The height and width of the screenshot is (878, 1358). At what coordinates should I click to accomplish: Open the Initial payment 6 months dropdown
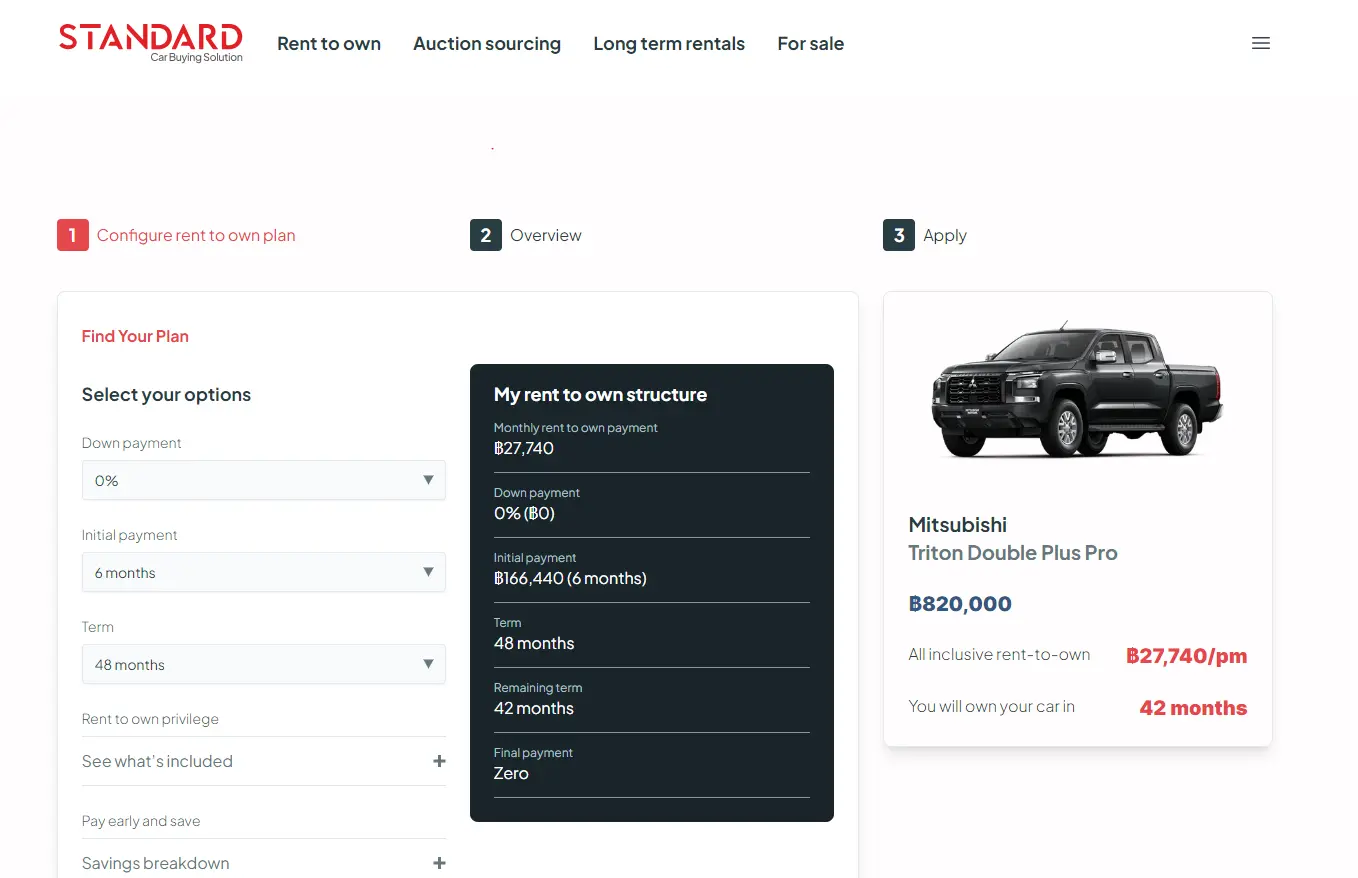(x=264, y=572)
